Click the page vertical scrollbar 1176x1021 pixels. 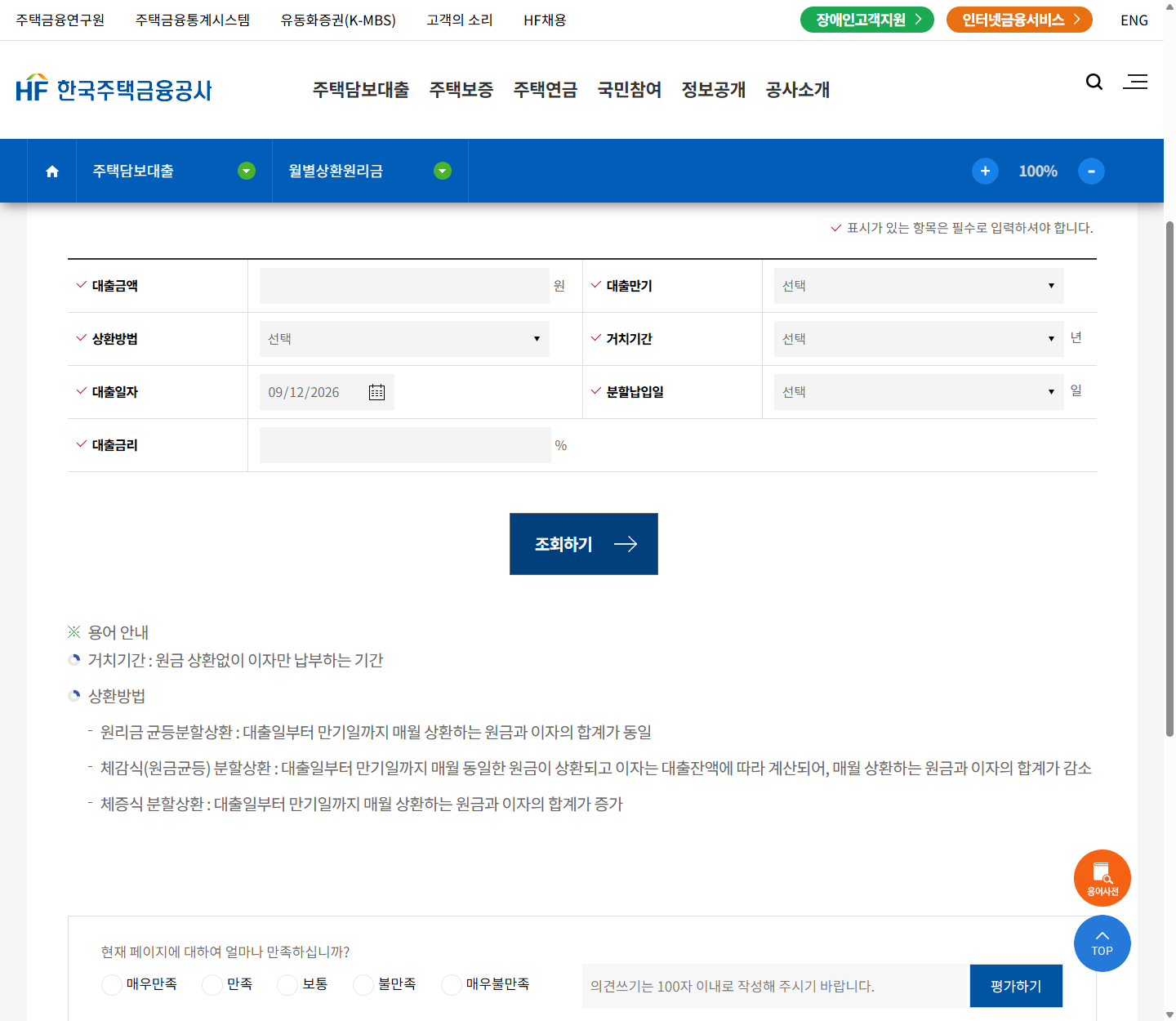pyautogui.click(x=1169, y=478)
